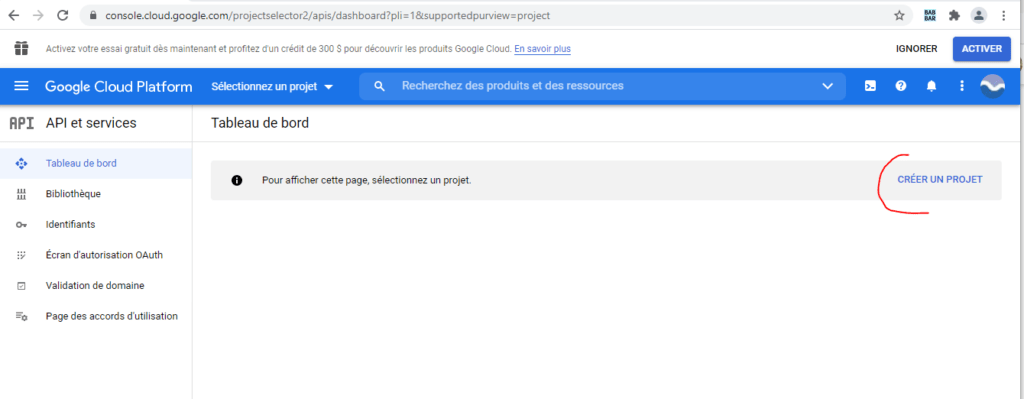The image size is (1024, 399).
Task: Click the API logo icon
Action: pos(22,123)
